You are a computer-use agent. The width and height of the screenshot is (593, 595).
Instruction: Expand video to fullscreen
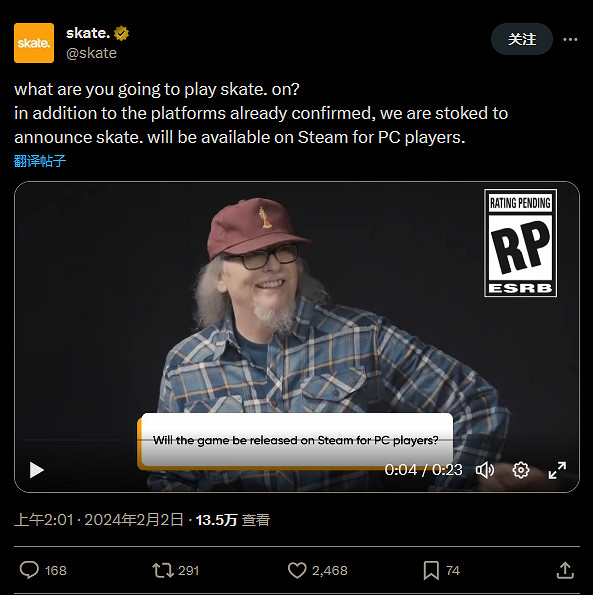point(557,470)
